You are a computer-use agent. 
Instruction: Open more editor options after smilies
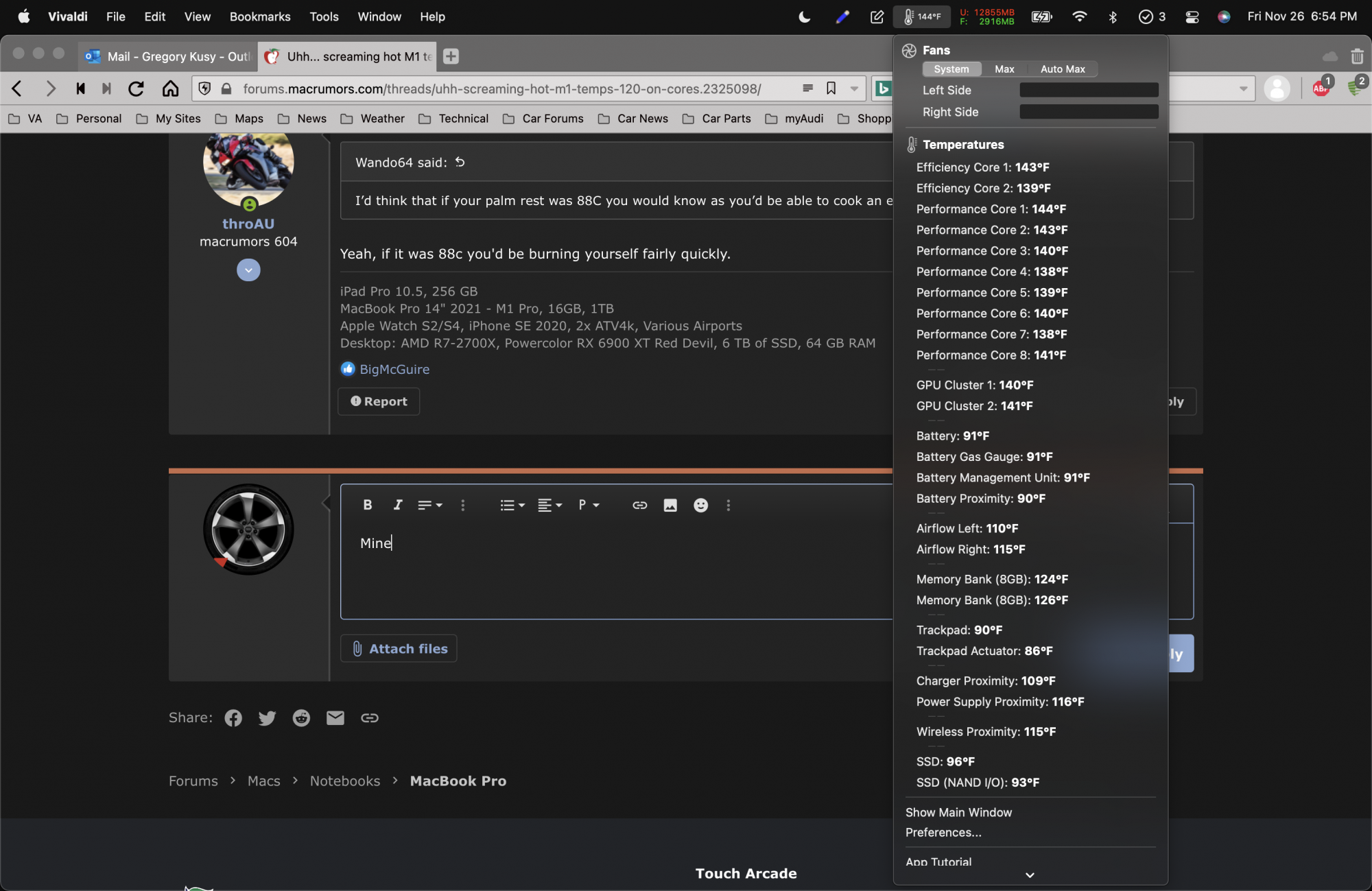pos(729,505)
